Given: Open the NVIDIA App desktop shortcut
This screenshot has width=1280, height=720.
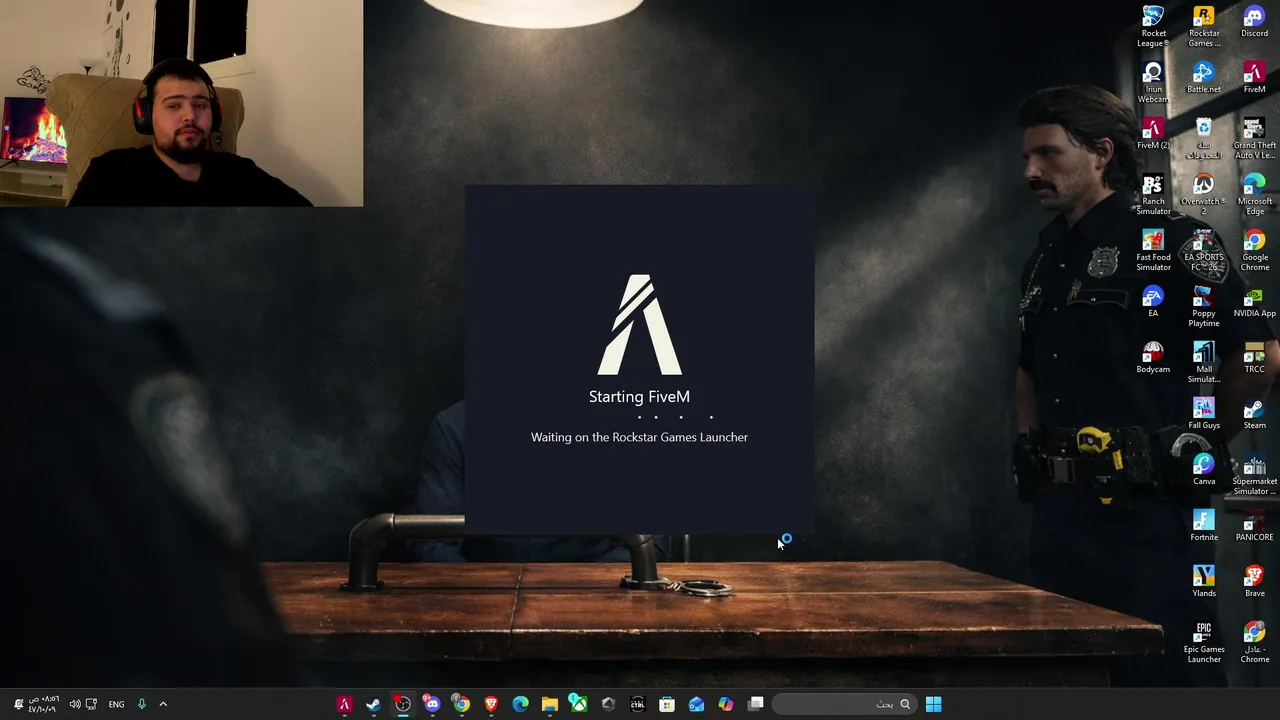Looking at the screenshot, I should 1254,302.
